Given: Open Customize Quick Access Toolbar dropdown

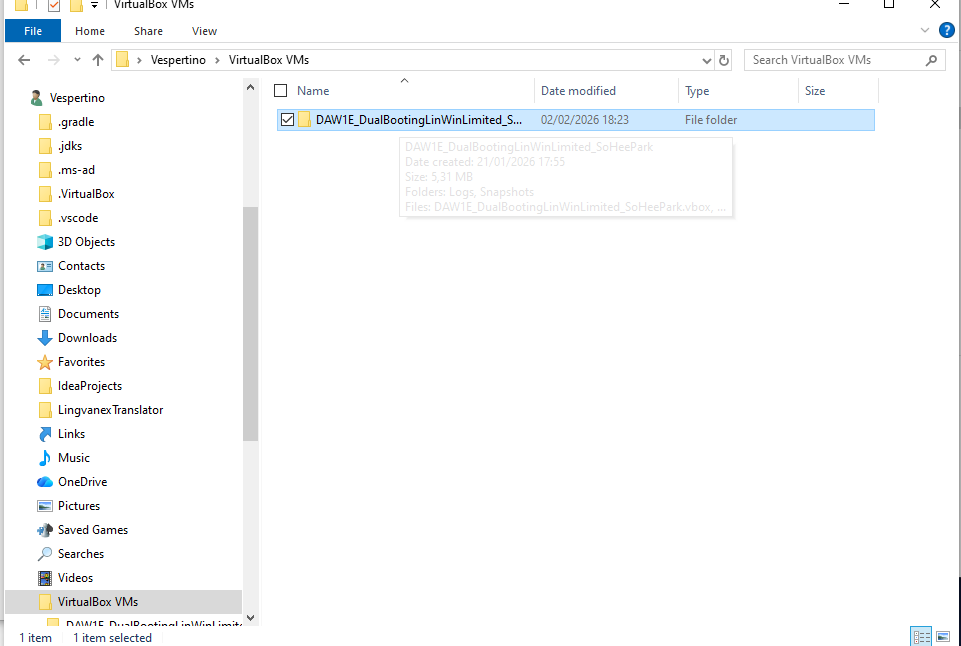Looking at the screenshot, I should (94, 6).
